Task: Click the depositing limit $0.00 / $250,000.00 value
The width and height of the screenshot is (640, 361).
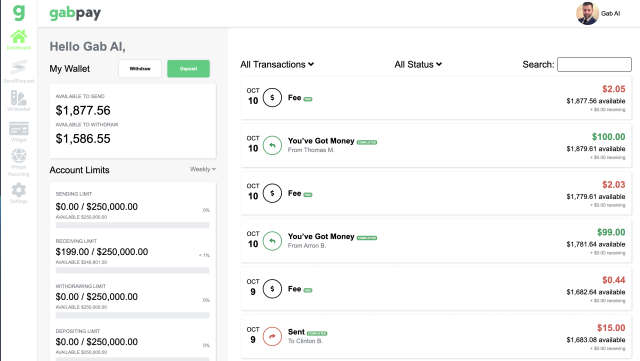Action: click(96, 341)
